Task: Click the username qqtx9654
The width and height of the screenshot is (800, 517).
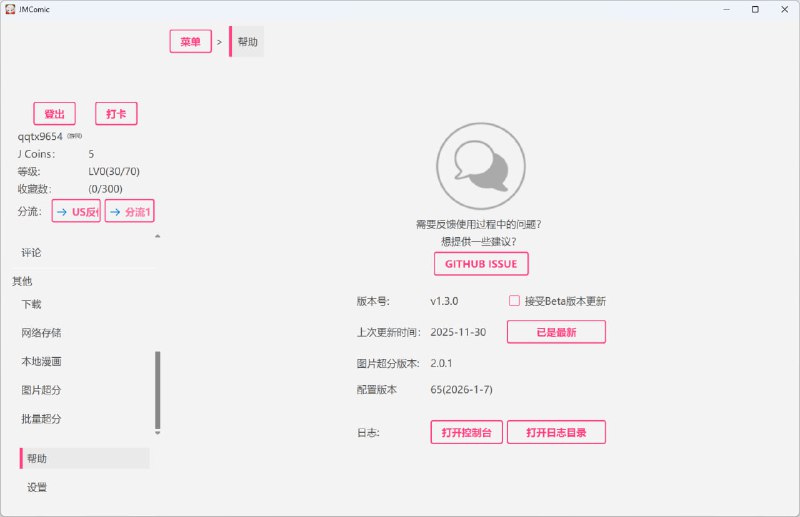Action: (40, 136)
